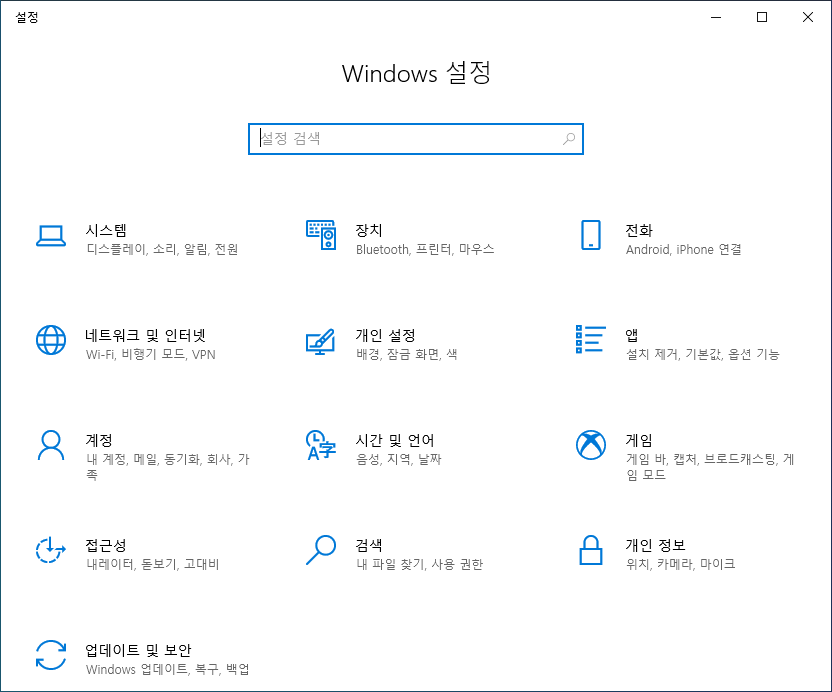Screen dimensions: 832x692
Task: Click description '게임 바, 캡처, 브로드캐스팅, 게임 모드'
Action: (710, 466)
